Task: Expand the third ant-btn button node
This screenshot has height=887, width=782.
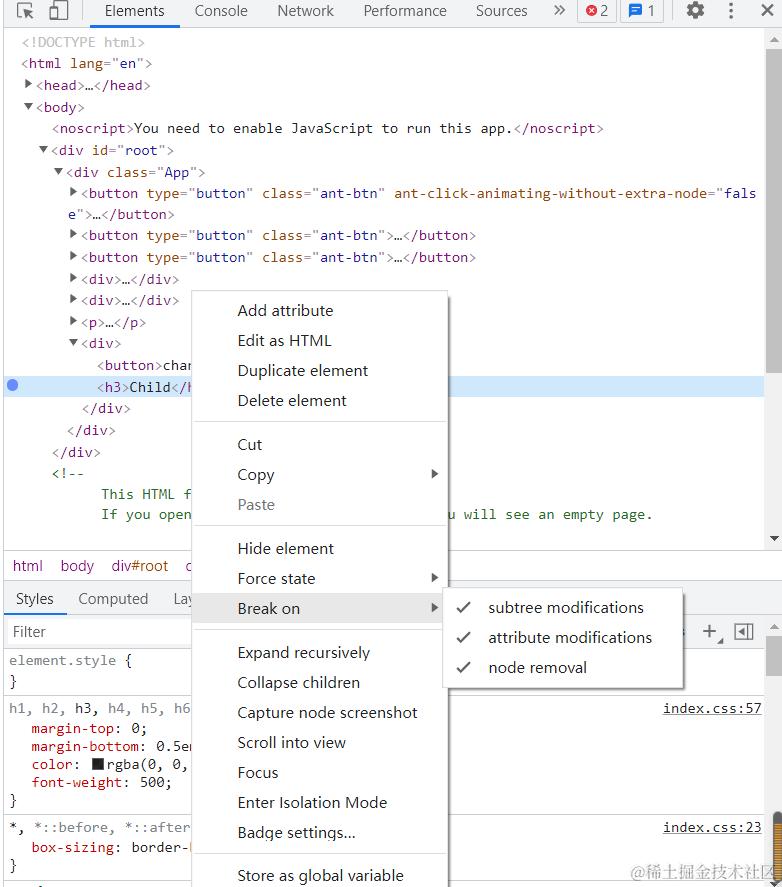Action: click(x=73, y=256)
